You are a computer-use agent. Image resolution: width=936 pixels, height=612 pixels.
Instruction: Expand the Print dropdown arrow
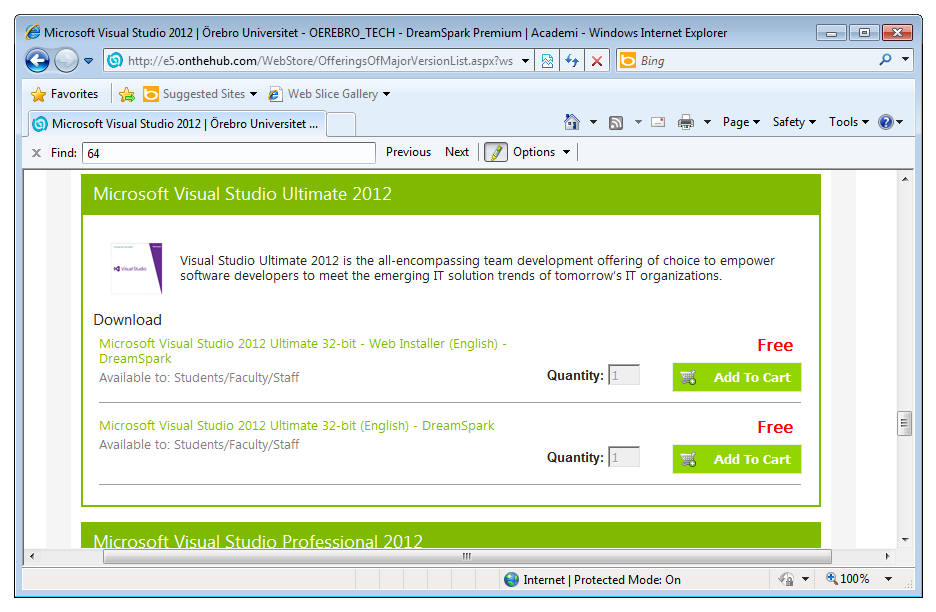(x=707, y=122)
